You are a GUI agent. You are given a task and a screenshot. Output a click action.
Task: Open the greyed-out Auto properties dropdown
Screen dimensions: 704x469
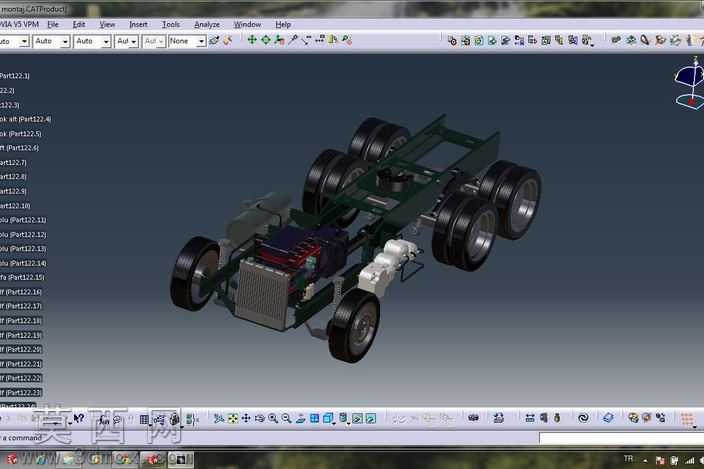tap(154, 41)
